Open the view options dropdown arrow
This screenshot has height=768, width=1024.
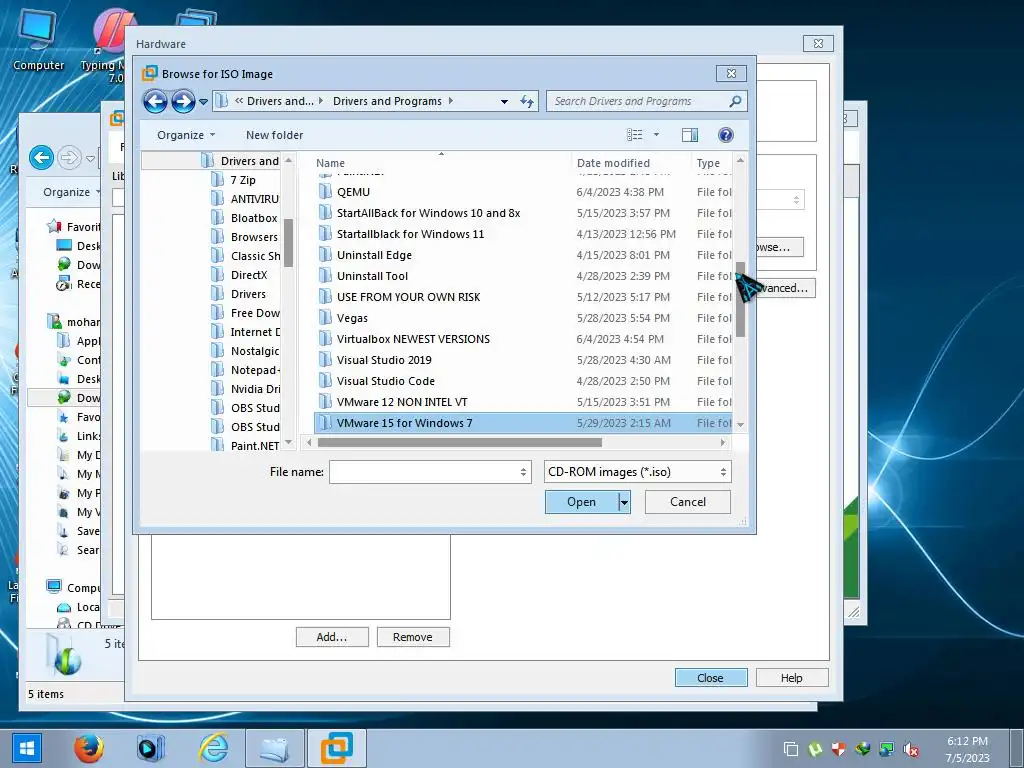(656, 135)
